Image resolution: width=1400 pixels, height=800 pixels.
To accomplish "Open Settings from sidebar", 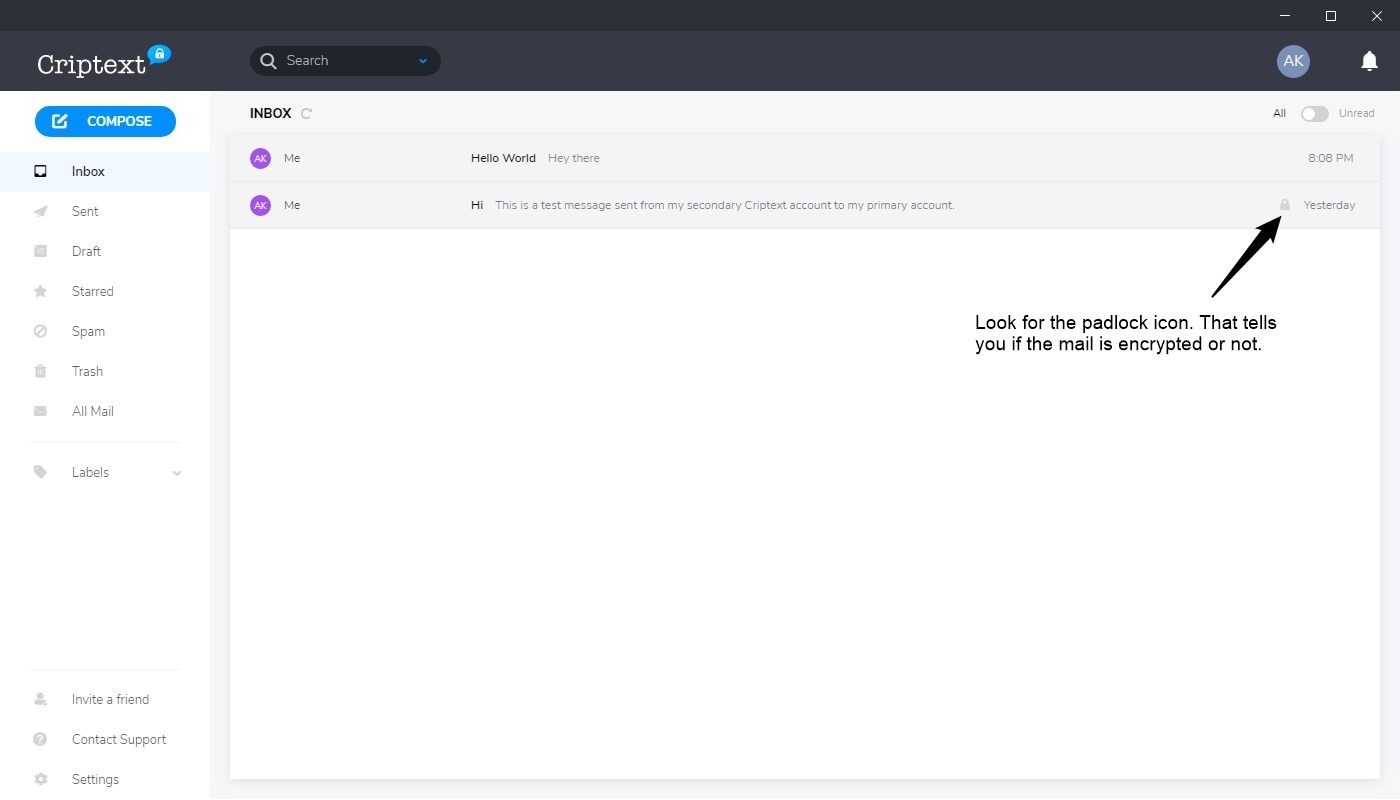I will click(95, 779).
